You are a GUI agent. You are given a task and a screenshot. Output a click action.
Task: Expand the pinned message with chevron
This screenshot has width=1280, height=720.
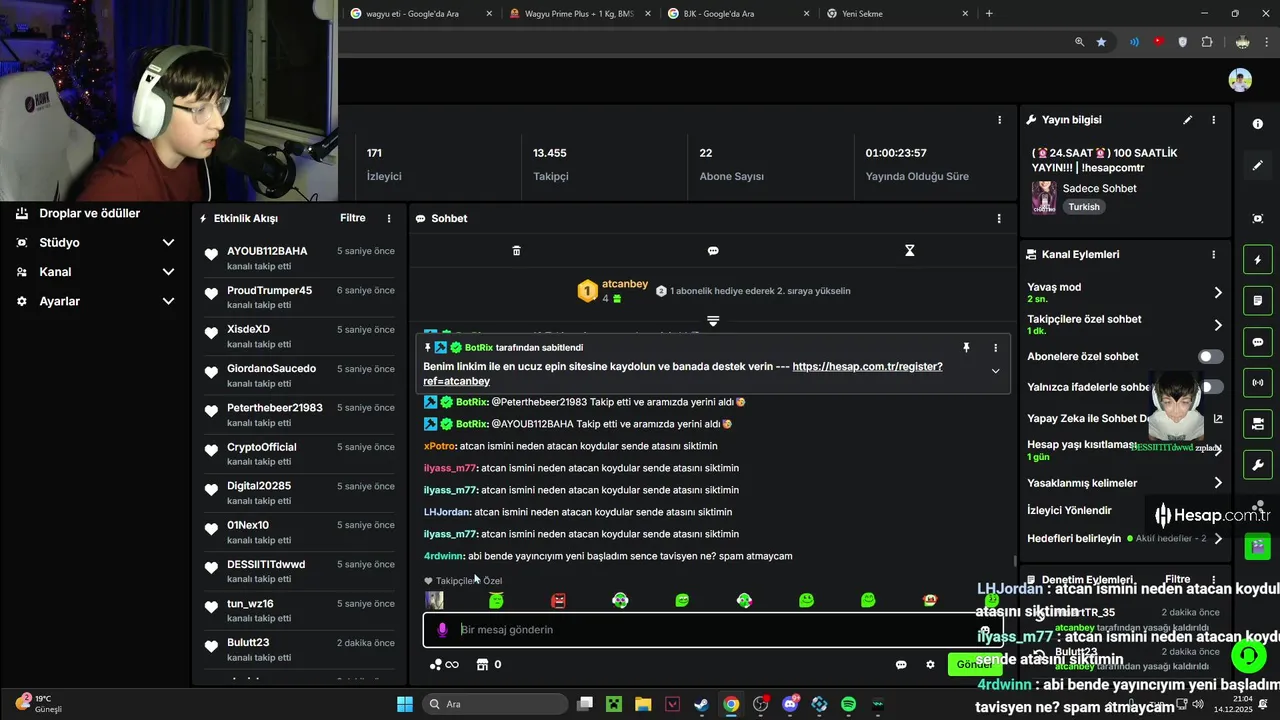pos(995,371)
